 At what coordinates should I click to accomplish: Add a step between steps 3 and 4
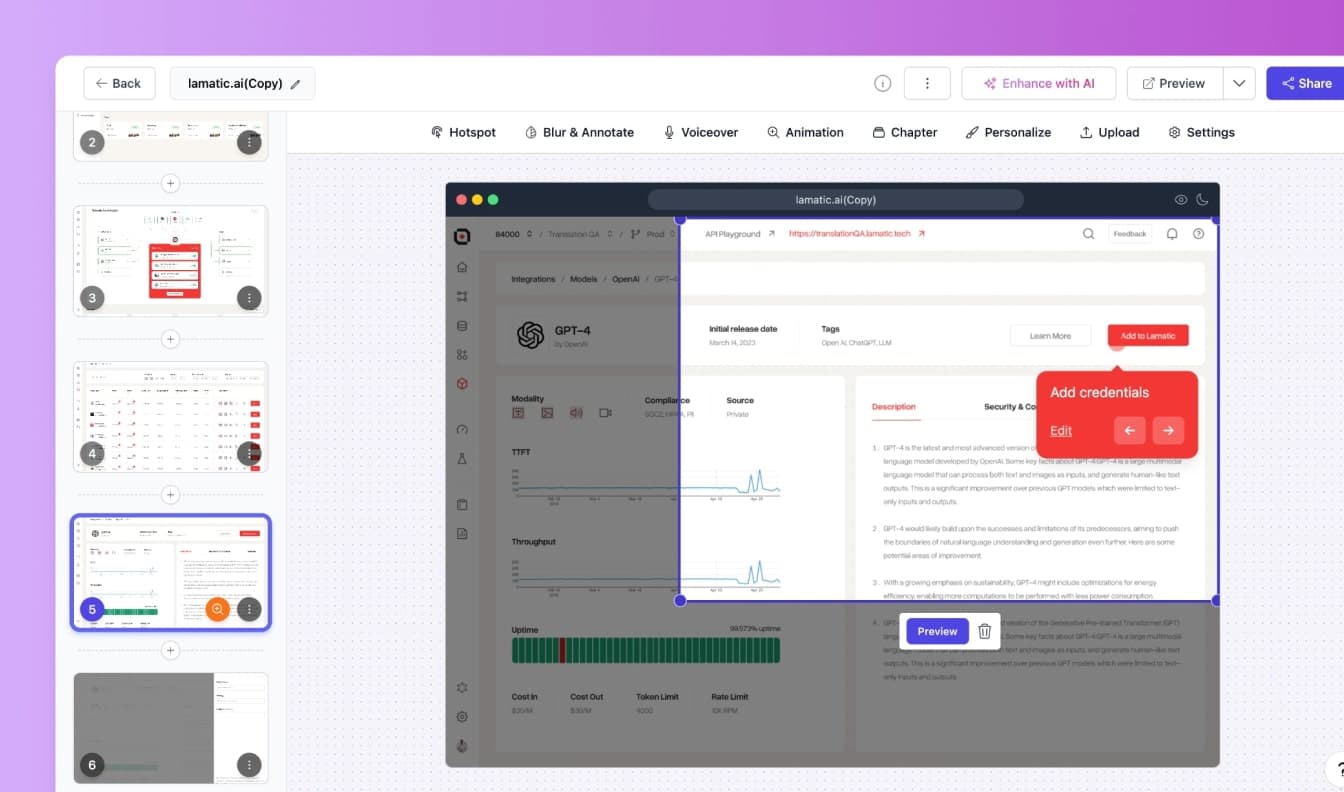(171, 339)
